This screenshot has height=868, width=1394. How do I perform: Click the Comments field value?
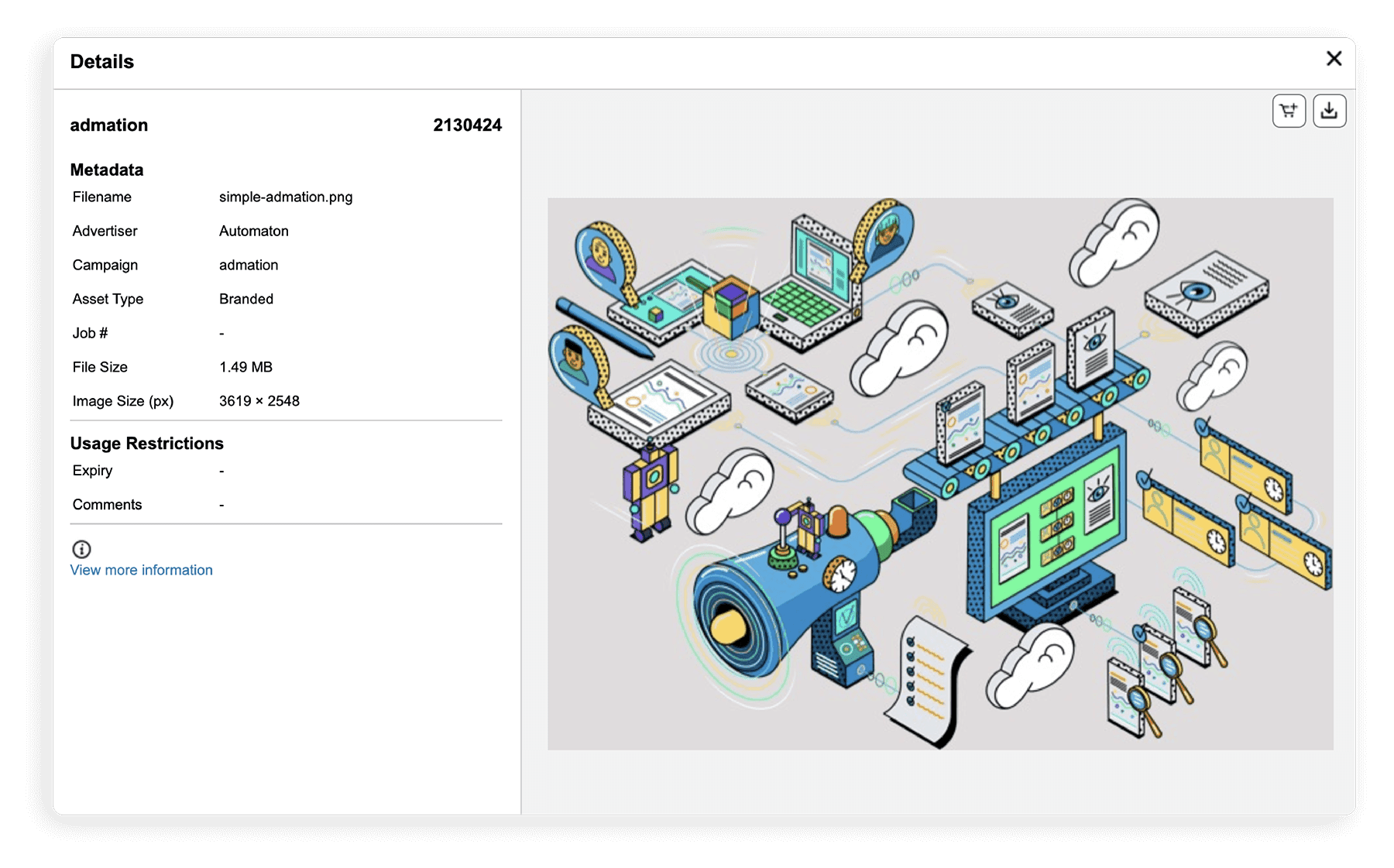coord(222,504)
